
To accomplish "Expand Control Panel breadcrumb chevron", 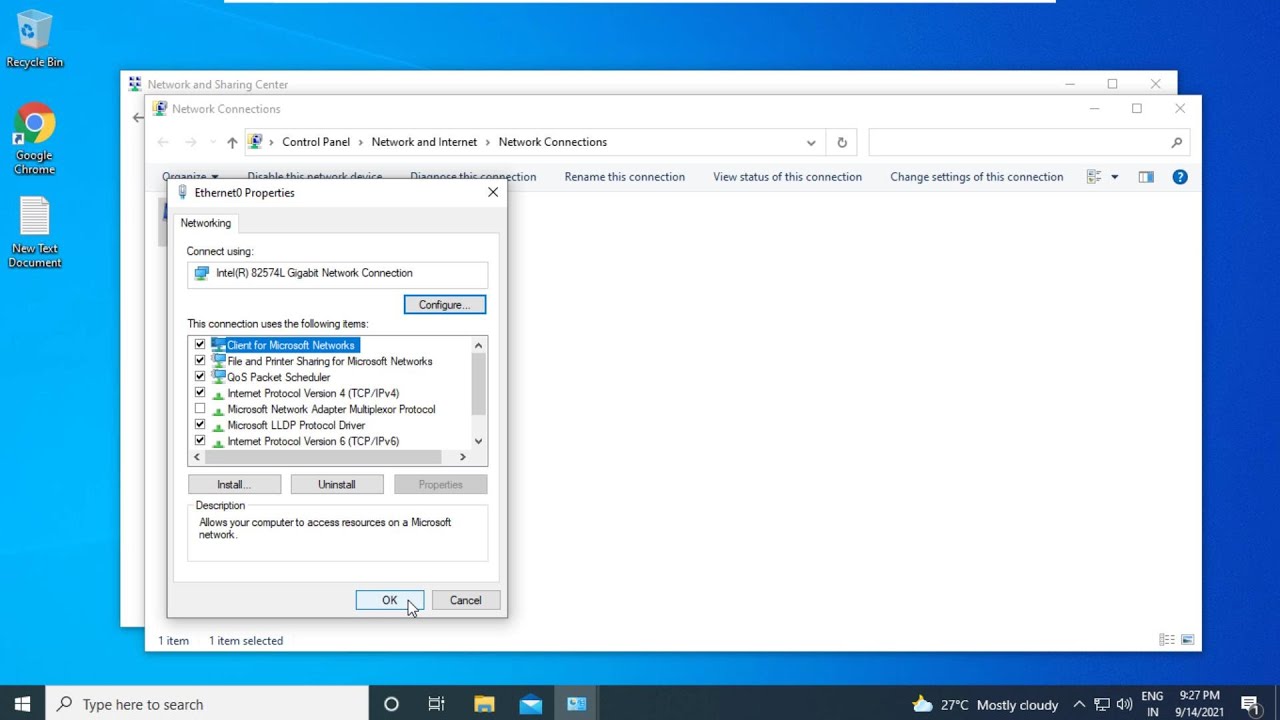I will tap(361, 142).
